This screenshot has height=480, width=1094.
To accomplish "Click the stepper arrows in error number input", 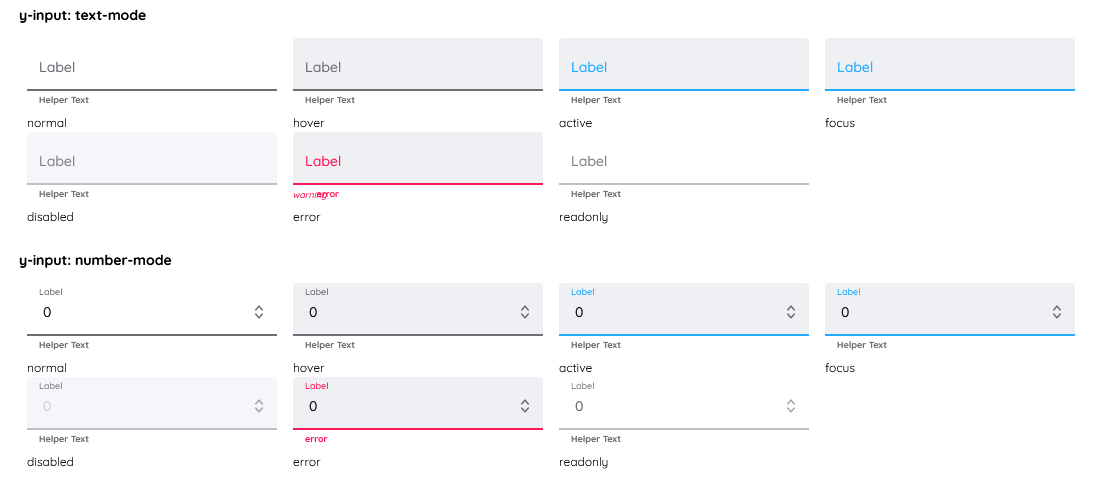I will coord(525,406).
